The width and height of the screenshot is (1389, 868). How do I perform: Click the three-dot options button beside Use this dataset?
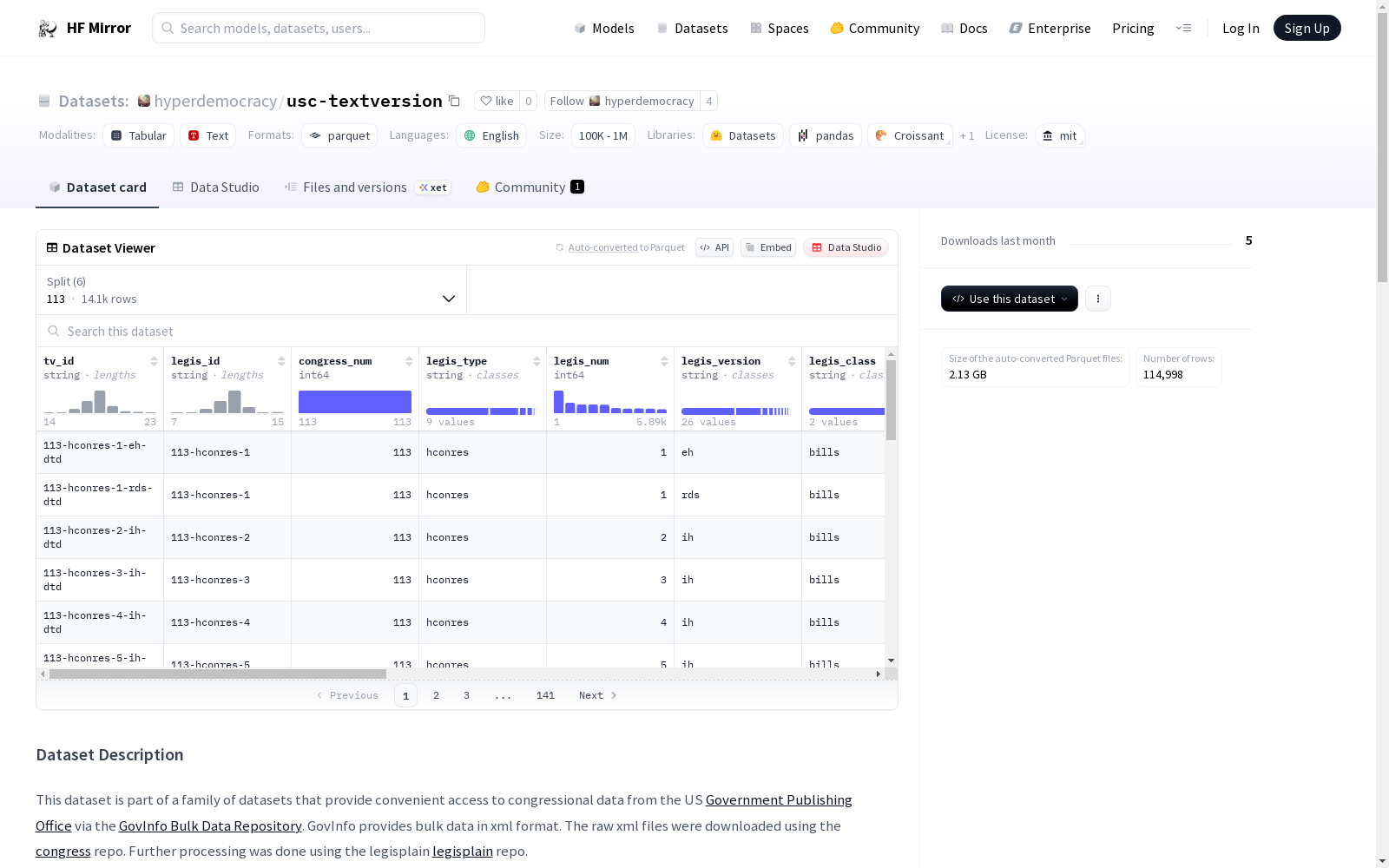(1098, 299)
